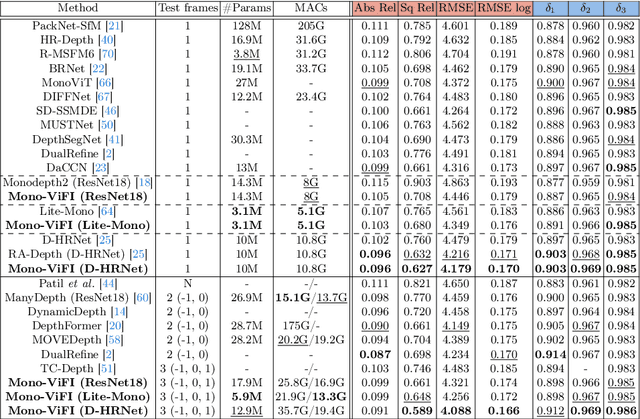Image resolution: width=640 pixels, height=419 pixels.
Task: Click the Monodepth2 (ResNet18) citation [18]
Action: tap(144, 182)
